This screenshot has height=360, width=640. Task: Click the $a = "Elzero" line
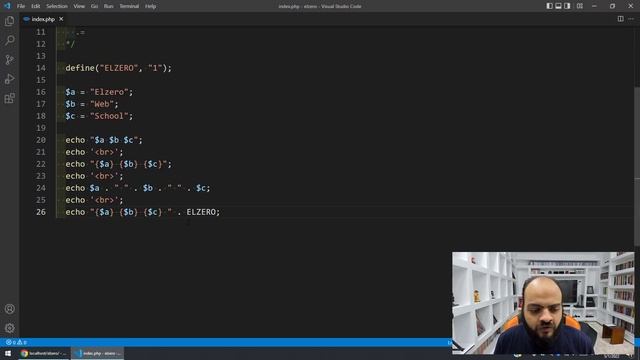click(99, 92)
